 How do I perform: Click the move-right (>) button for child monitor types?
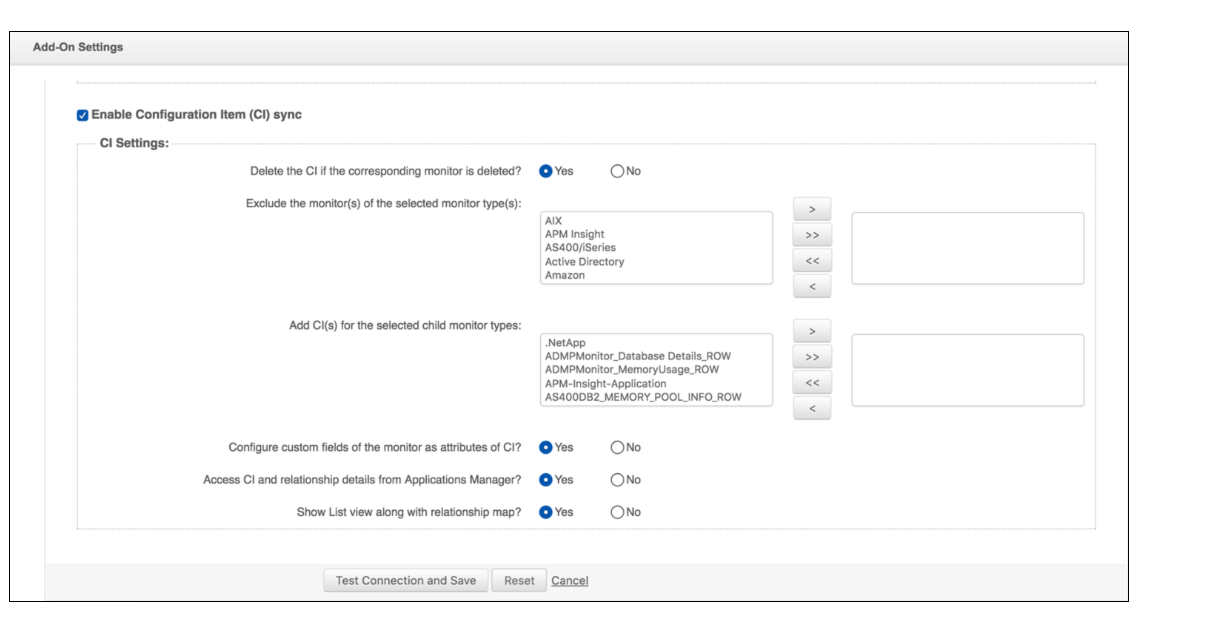coord(812,331)
